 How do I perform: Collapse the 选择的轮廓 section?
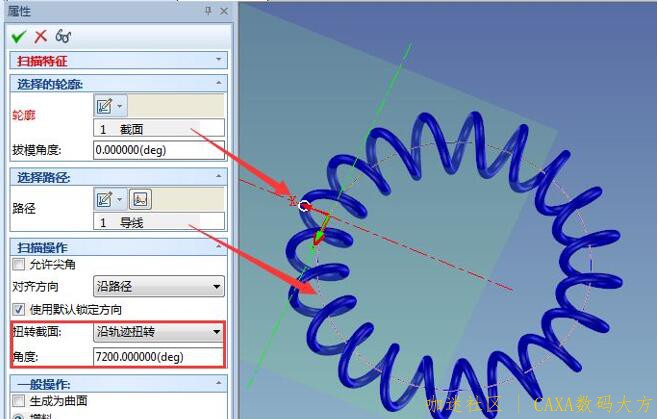[218, 83]
